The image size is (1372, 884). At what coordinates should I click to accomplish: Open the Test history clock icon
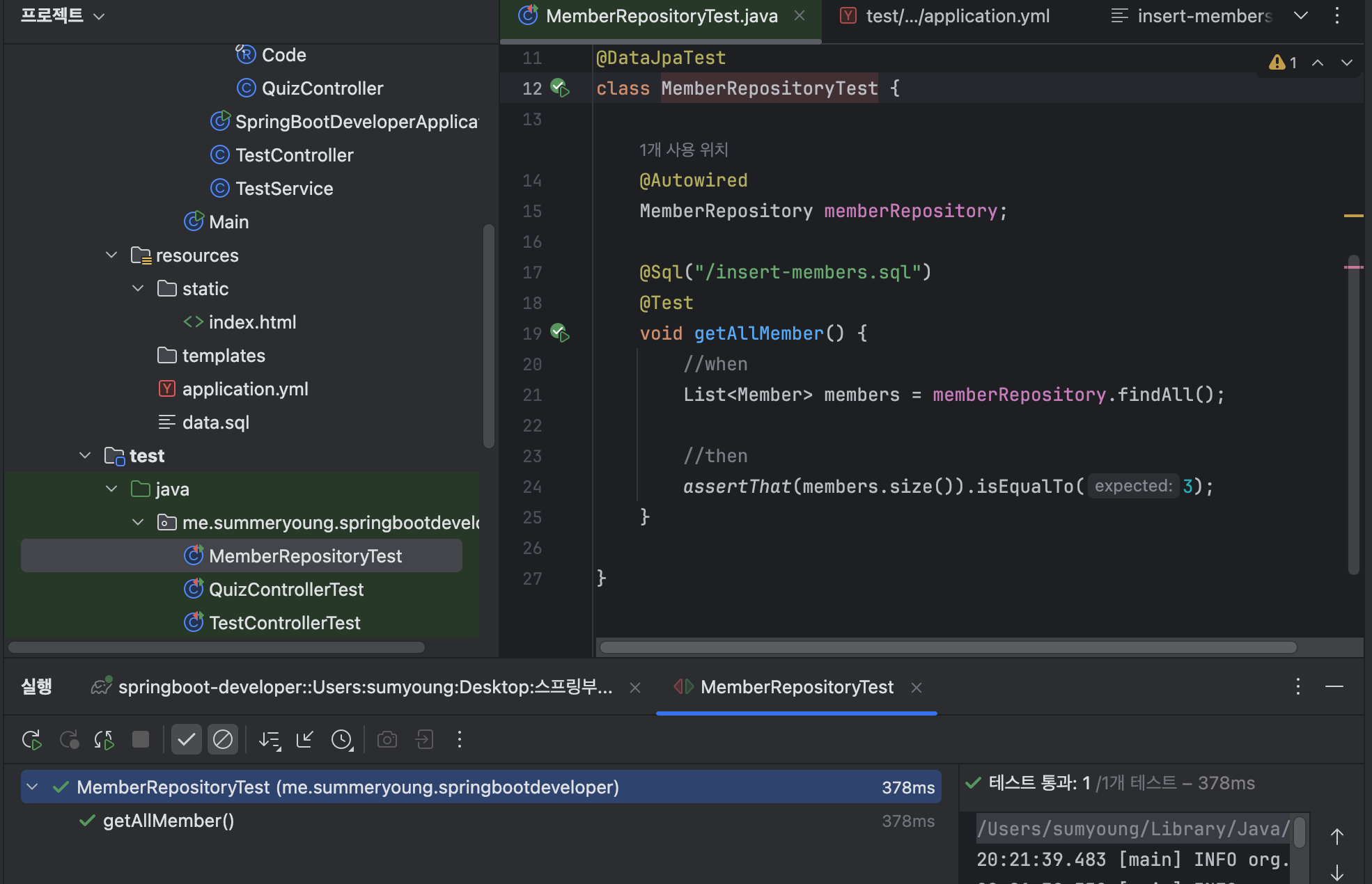click(342, 739)
